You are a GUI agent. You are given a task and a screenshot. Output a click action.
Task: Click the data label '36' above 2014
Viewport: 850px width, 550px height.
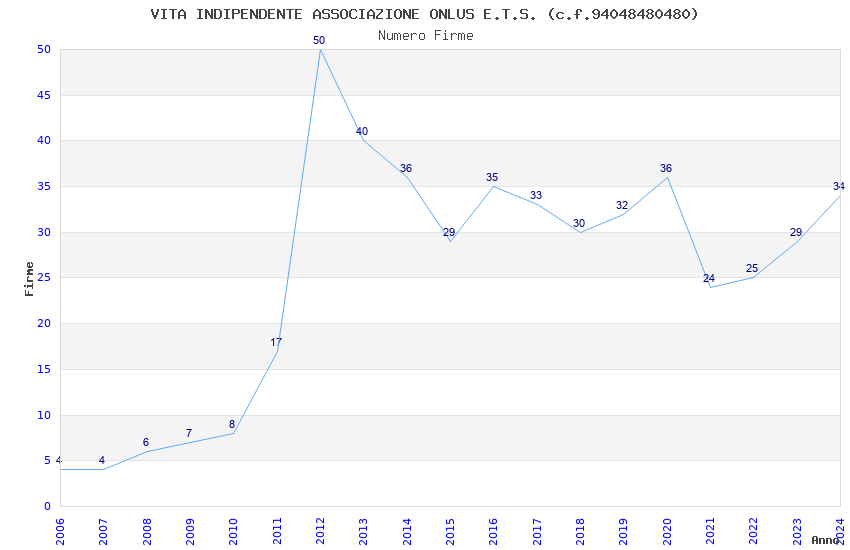click(405, 168)
